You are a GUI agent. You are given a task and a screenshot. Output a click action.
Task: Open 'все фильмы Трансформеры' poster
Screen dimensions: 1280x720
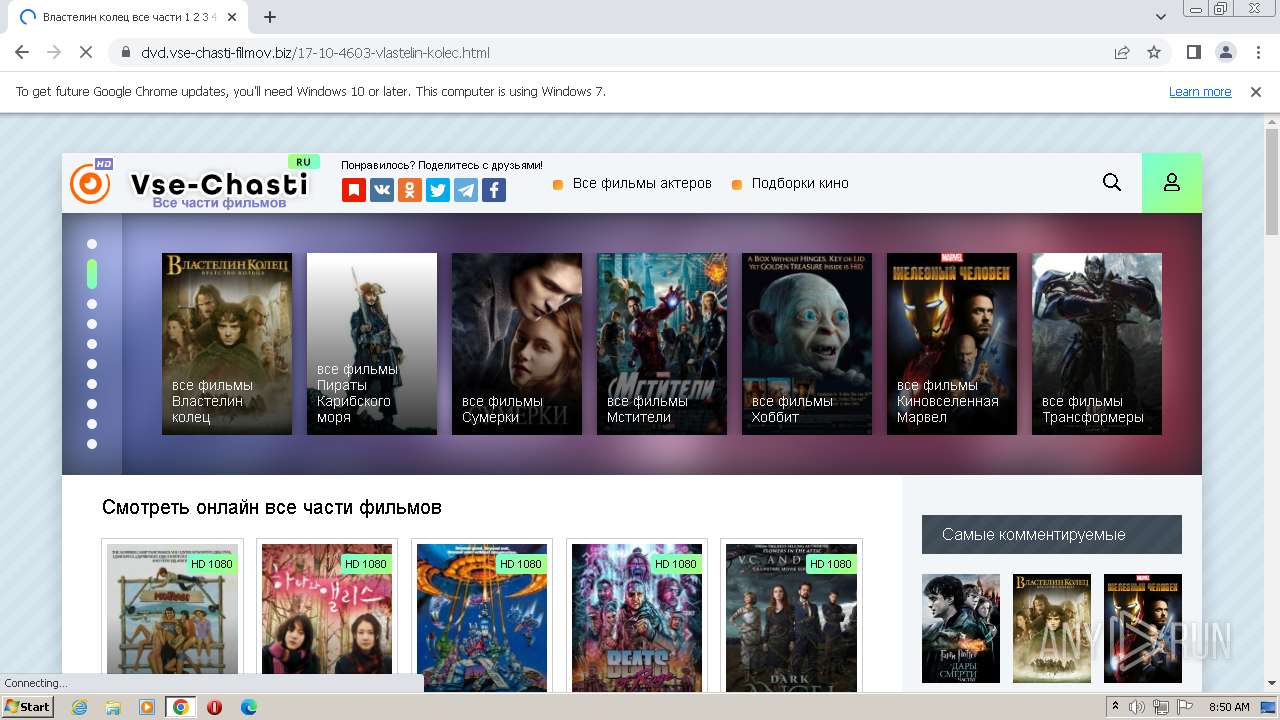[1097, 344]
